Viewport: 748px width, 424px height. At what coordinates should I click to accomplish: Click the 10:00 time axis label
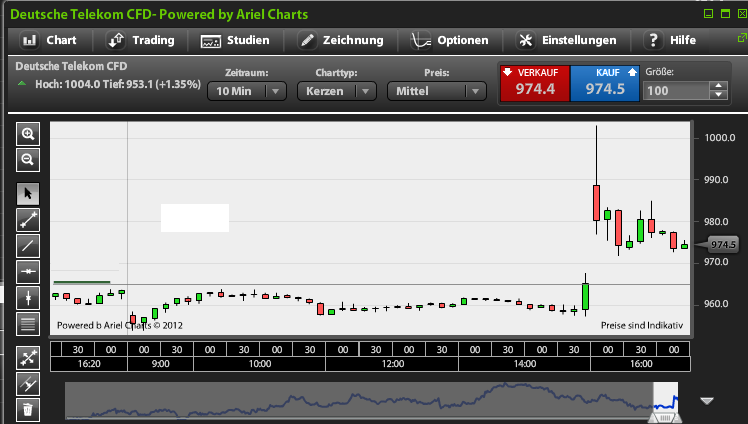tap(260, 364)
